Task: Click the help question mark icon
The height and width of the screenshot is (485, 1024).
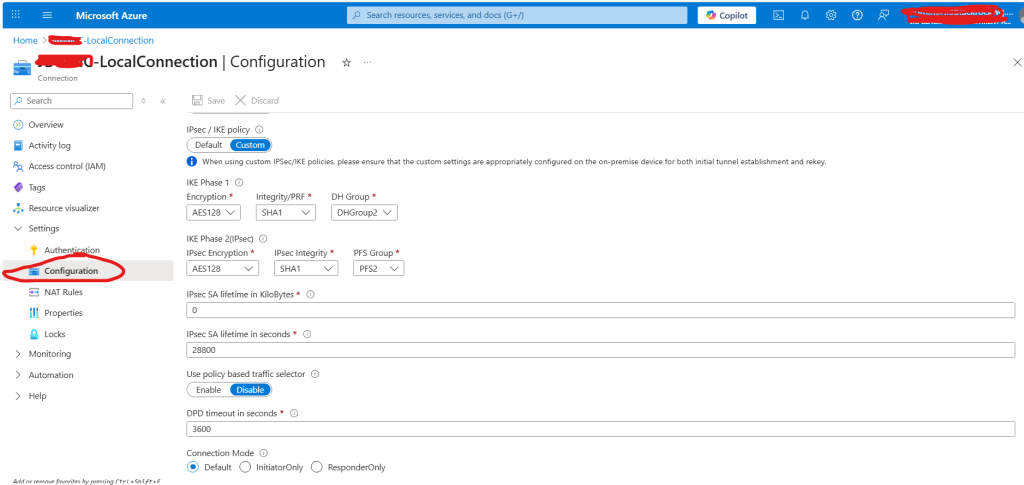Action: 857,15
